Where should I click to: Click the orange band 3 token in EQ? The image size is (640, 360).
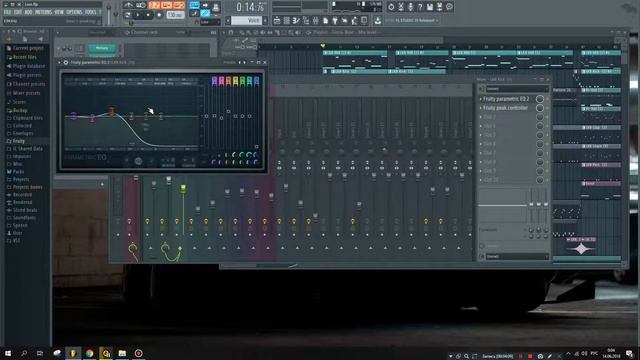tap(229, 81)
